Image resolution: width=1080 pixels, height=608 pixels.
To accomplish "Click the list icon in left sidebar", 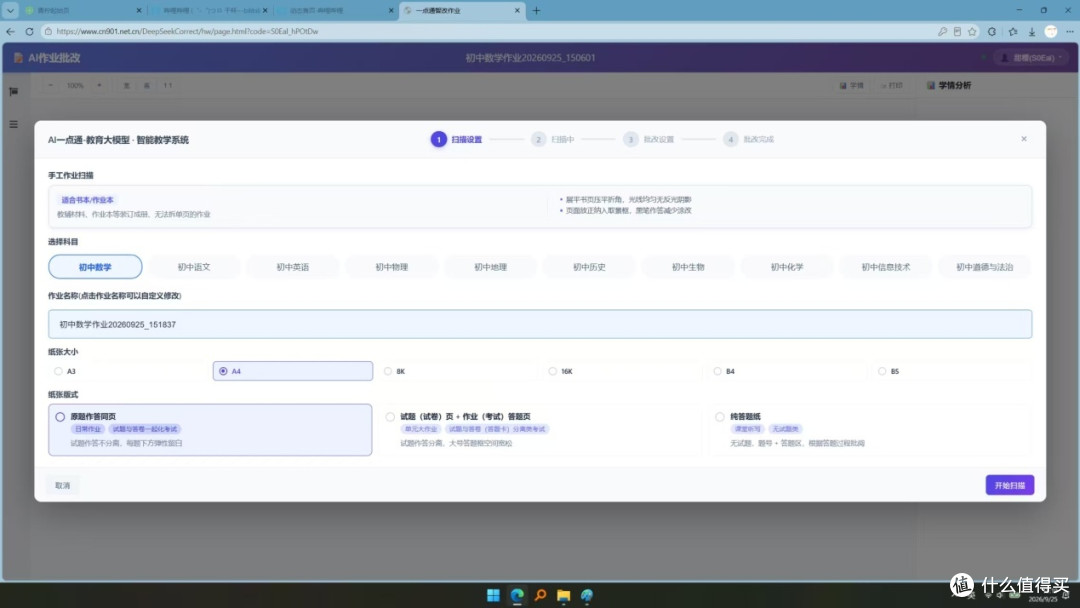I will tap(13, 125).
